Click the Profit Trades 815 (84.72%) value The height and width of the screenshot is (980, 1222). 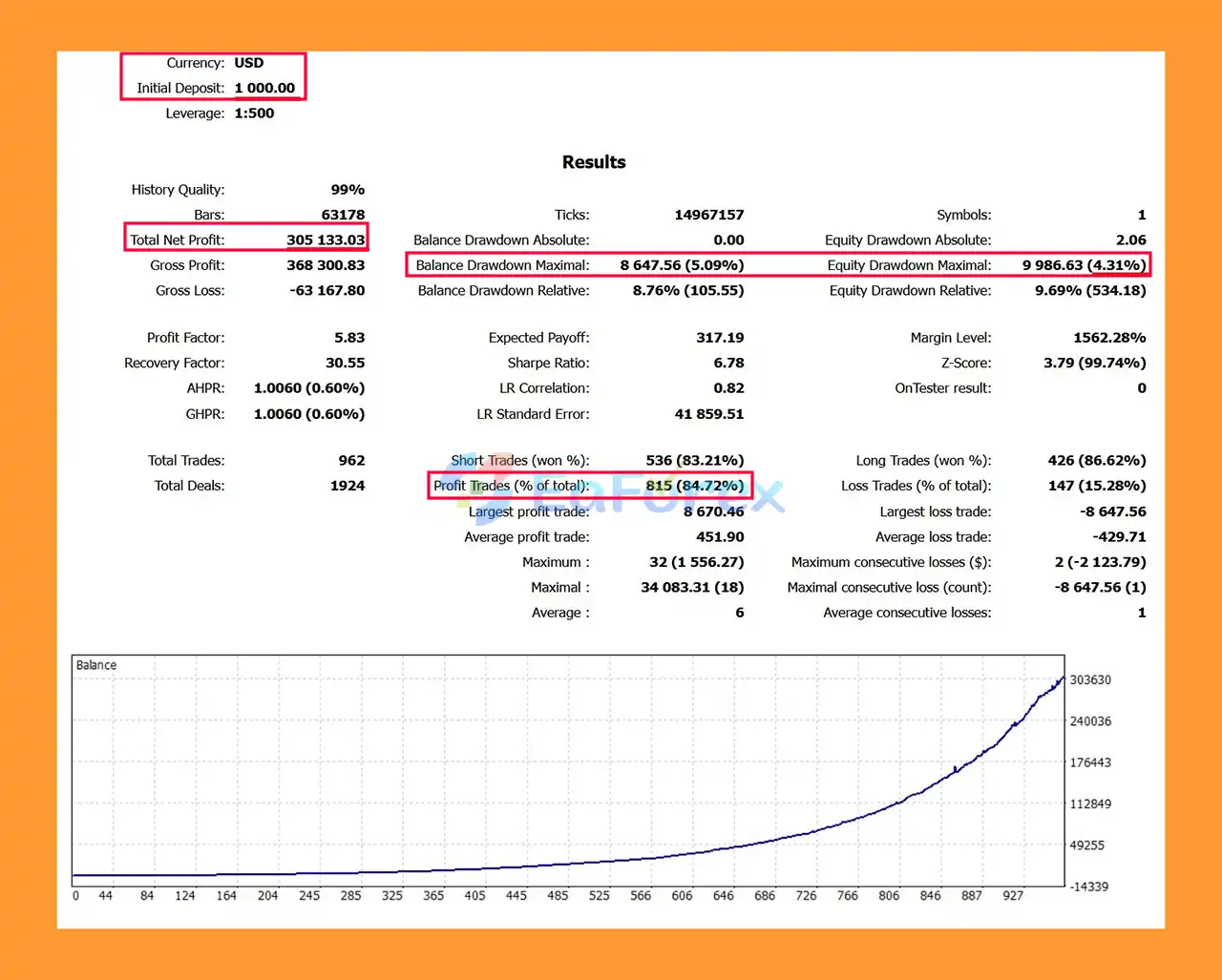(x=694, y=486)
